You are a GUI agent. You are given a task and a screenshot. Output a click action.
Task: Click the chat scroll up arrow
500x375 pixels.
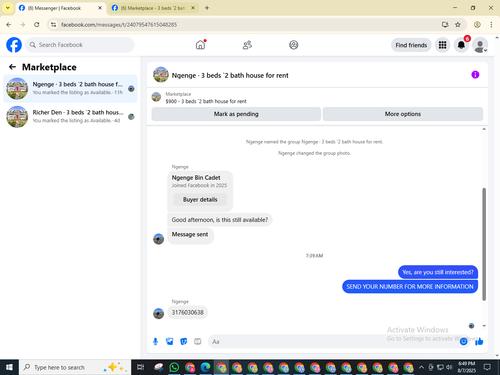coord(484,129)
